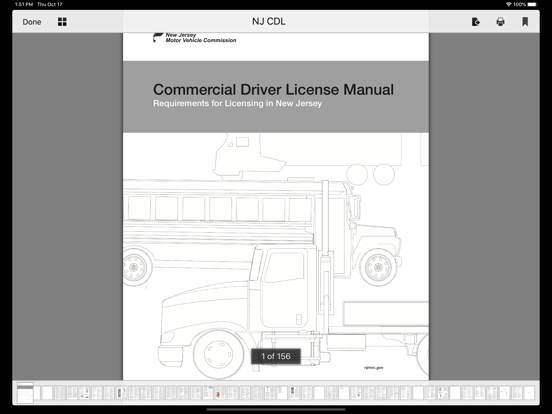Click 'Requirements for Licensing in New Jersey' subtitle
This screenshot has height=414, width=552.
(x=238, y=104)
